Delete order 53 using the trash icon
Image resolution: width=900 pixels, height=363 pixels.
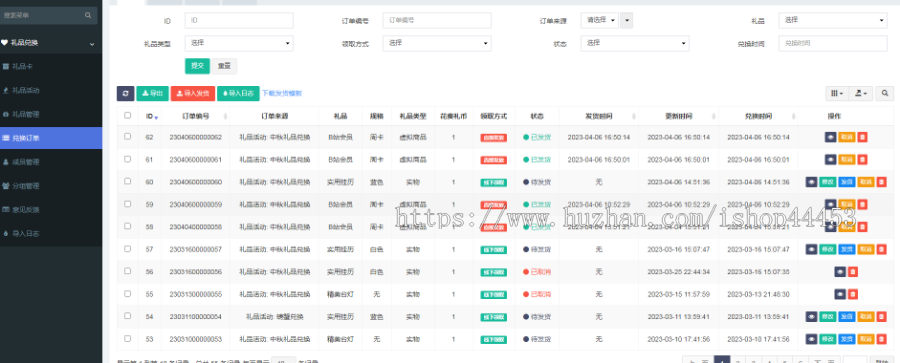click(882, 339)
